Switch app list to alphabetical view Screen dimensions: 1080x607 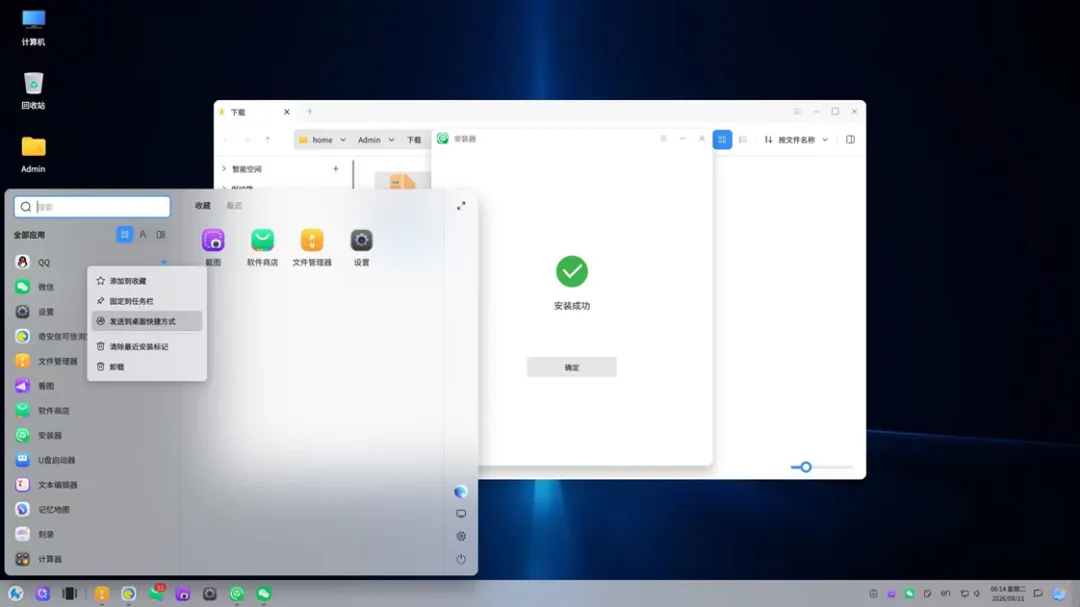click(143, 235)
